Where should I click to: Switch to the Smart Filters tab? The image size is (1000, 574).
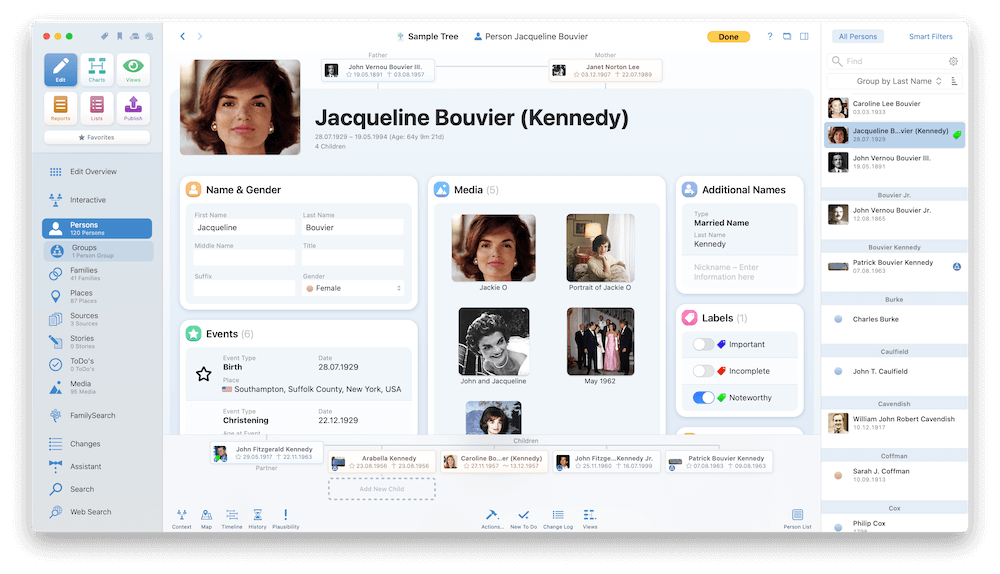coord(930,36)
